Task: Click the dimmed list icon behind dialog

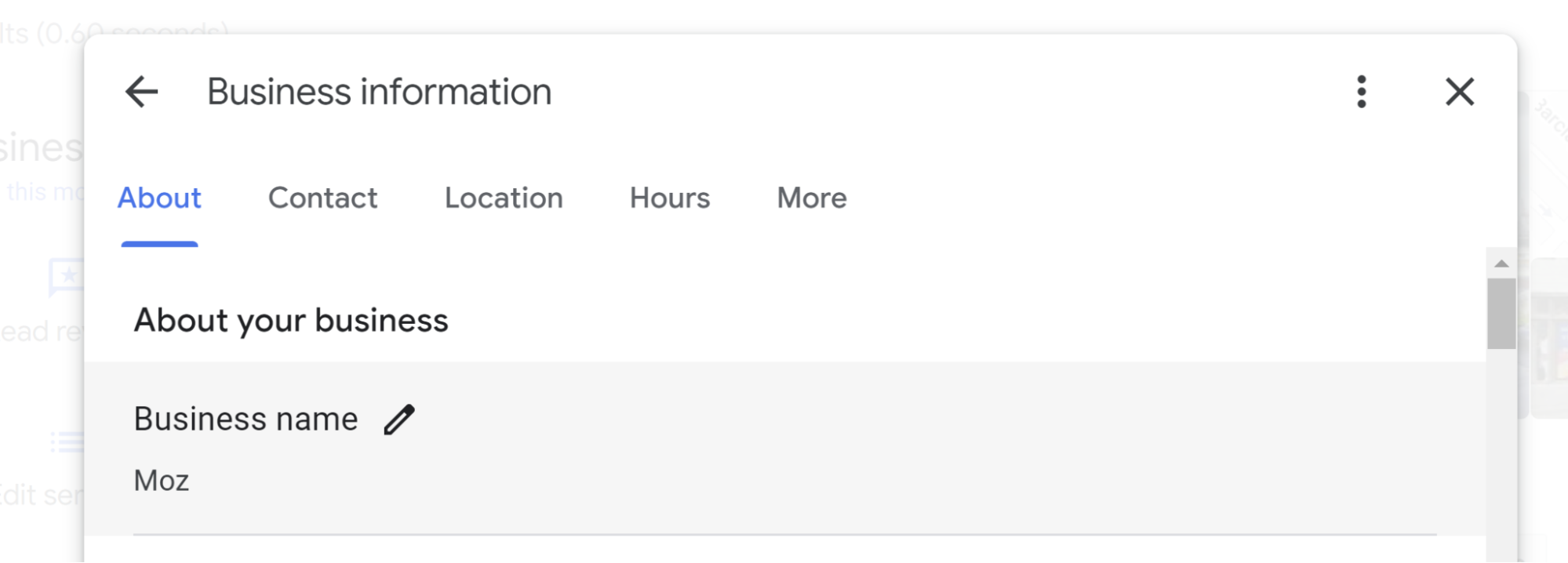Action: click(66, 442)
